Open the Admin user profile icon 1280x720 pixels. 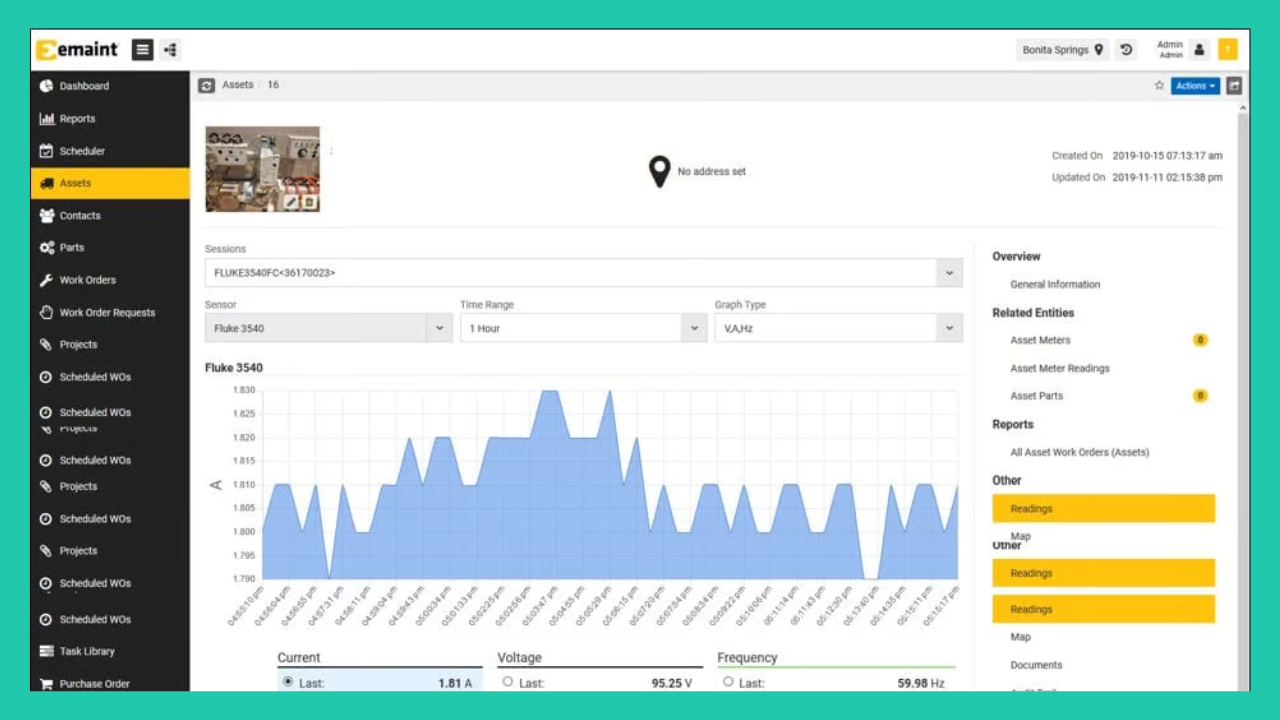coord(1199,50)
